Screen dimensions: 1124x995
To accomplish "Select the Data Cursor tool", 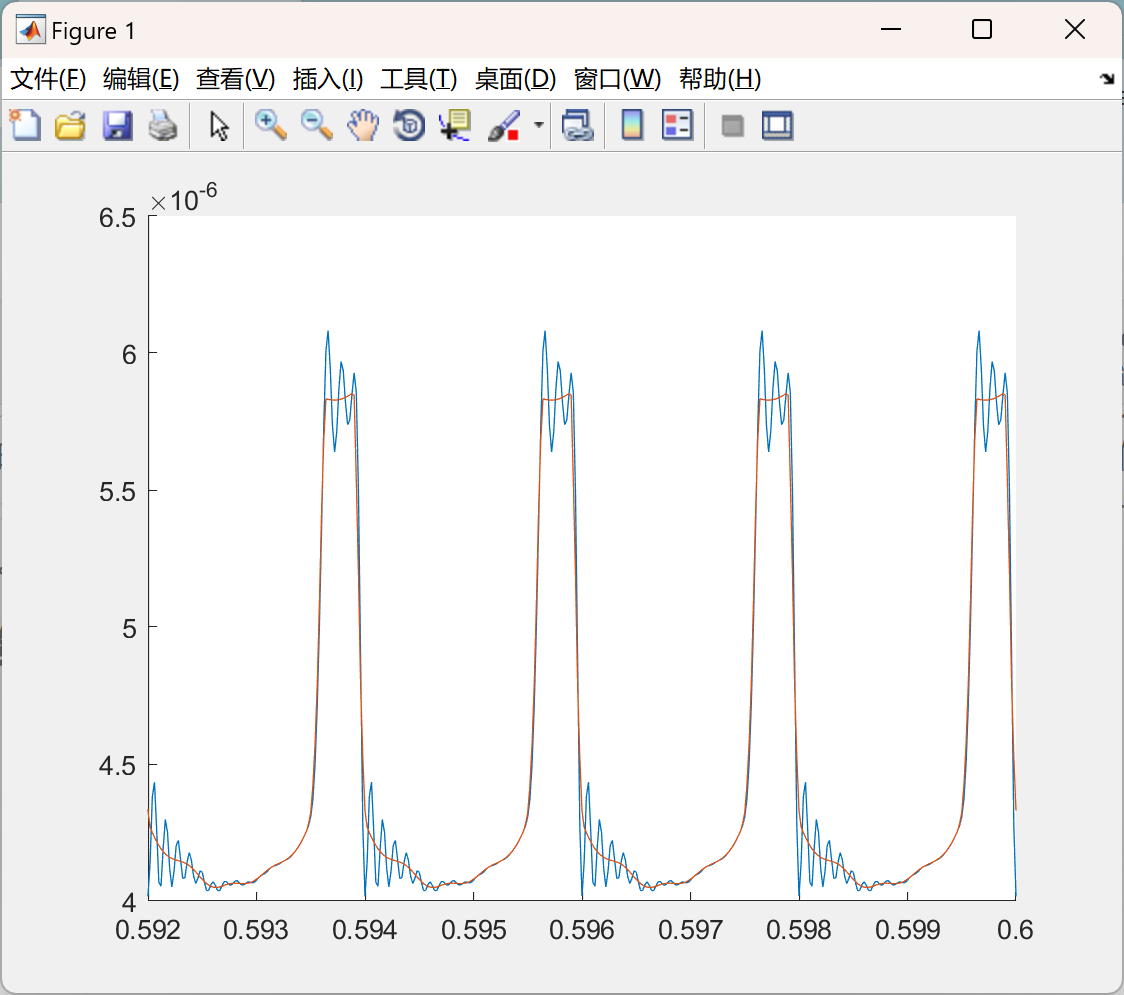I will pos(454,125).
